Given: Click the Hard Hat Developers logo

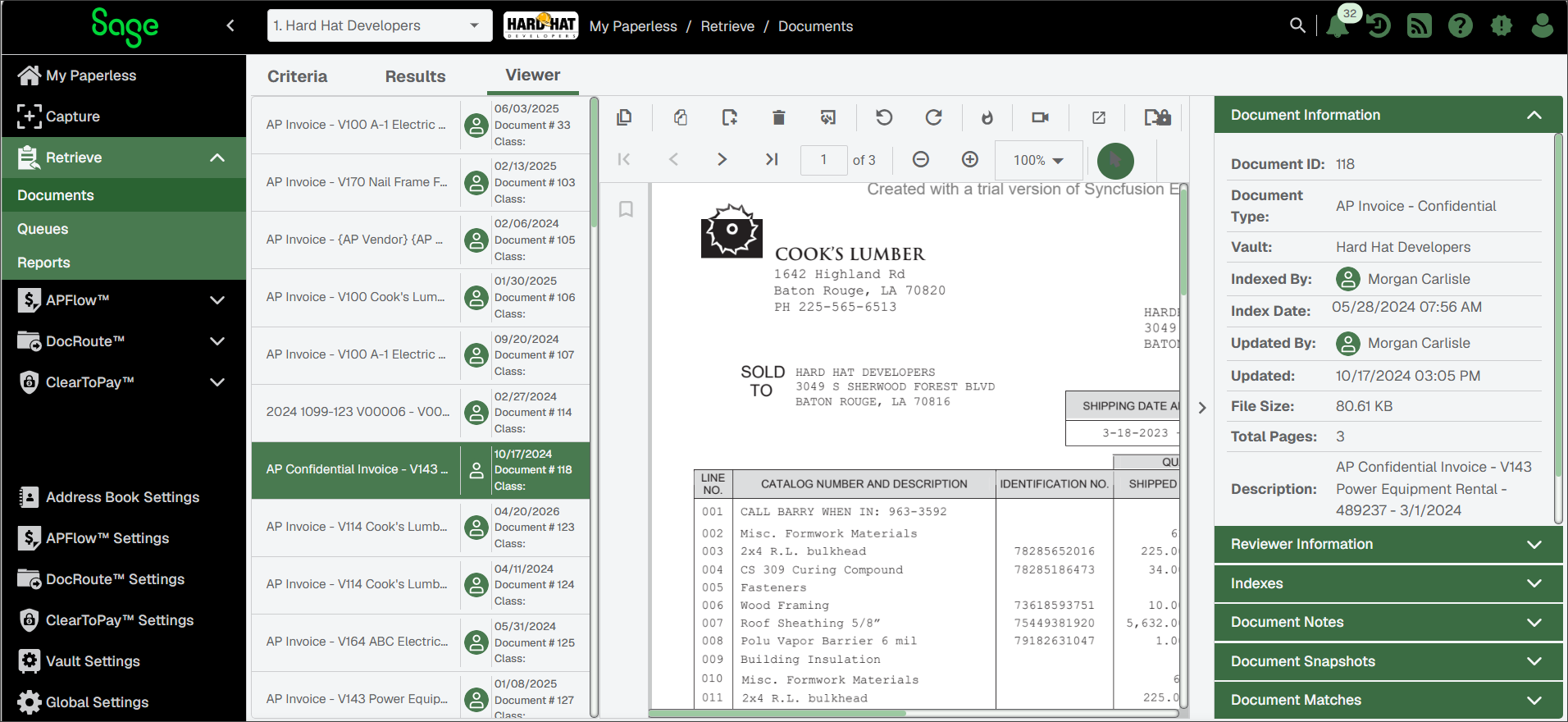Looking at the screenshot, I should click(x=541, y=25).
